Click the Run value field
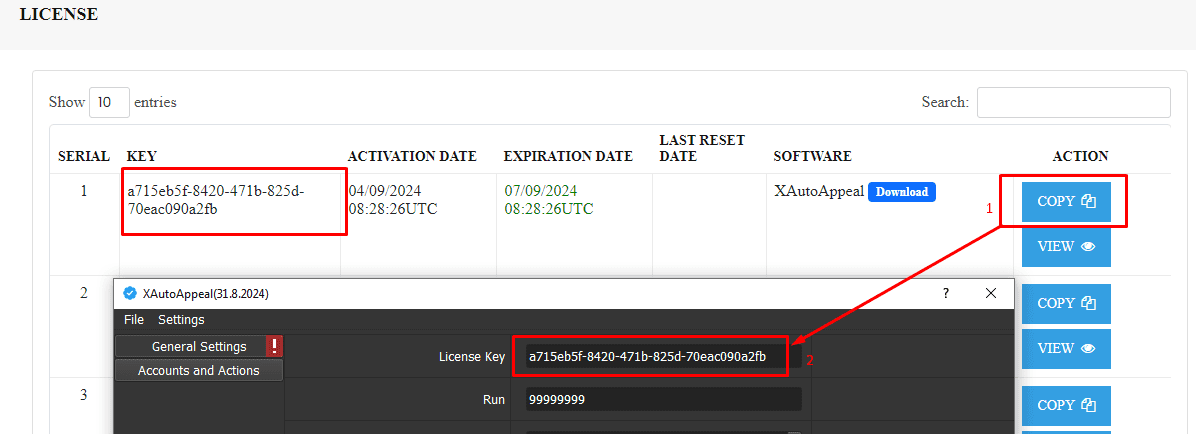 pyautogui.click(x=664, y=400)
